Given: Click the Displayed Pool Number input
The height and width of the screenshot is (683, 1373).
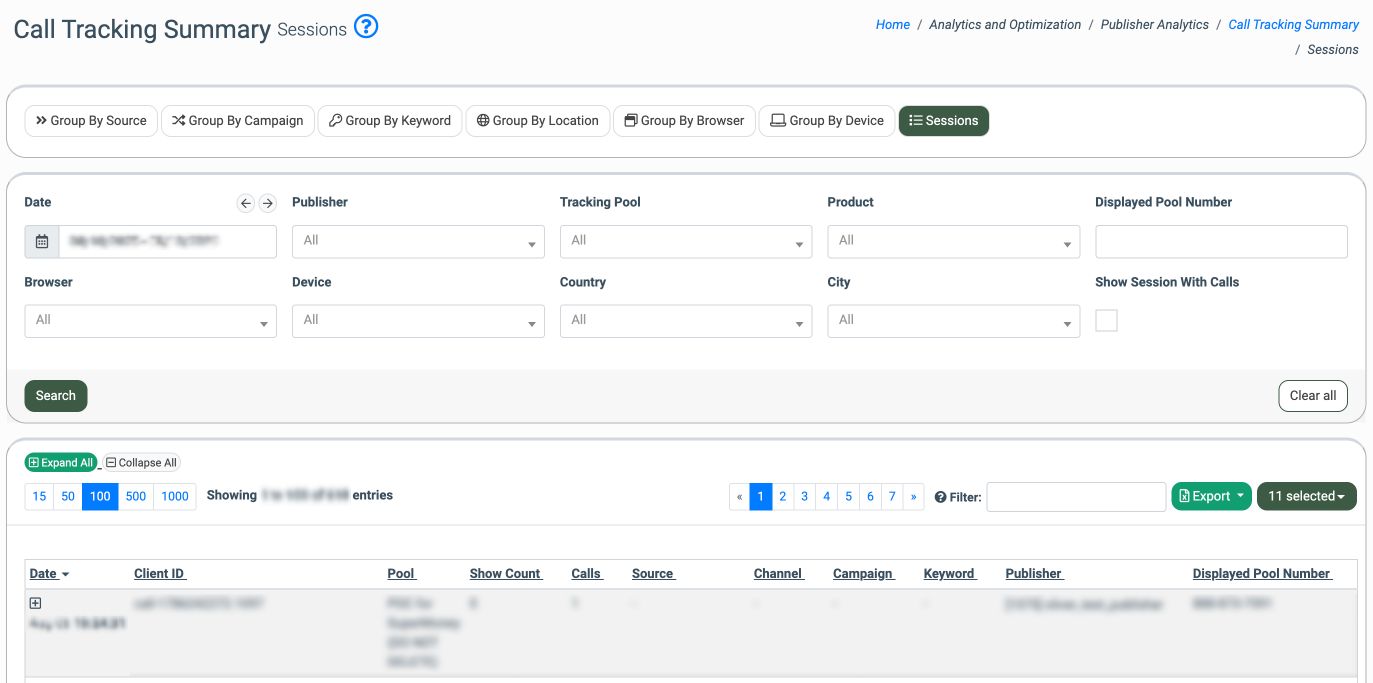Looking at the screenshot, I should [1222, 242].
